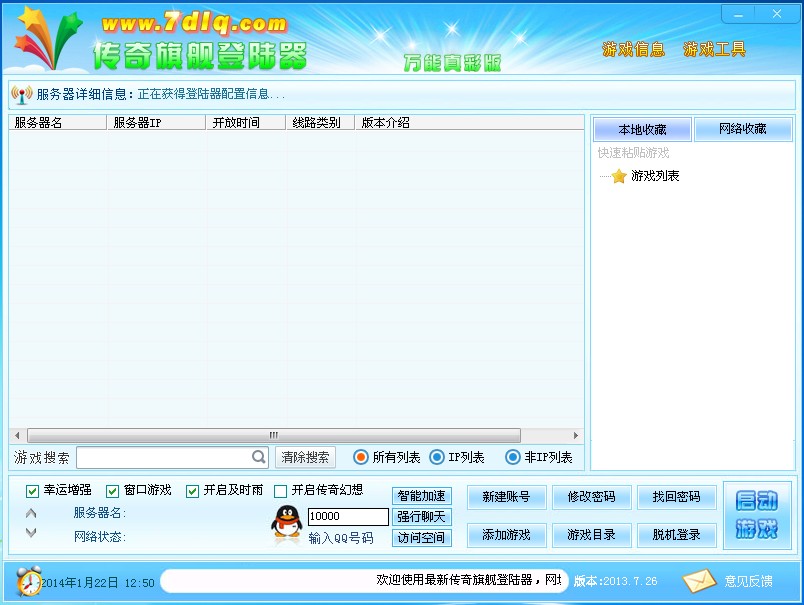Click the search magnifier icon
The image size is (804, 605).
pyautogui.click(x=258, y=456)
